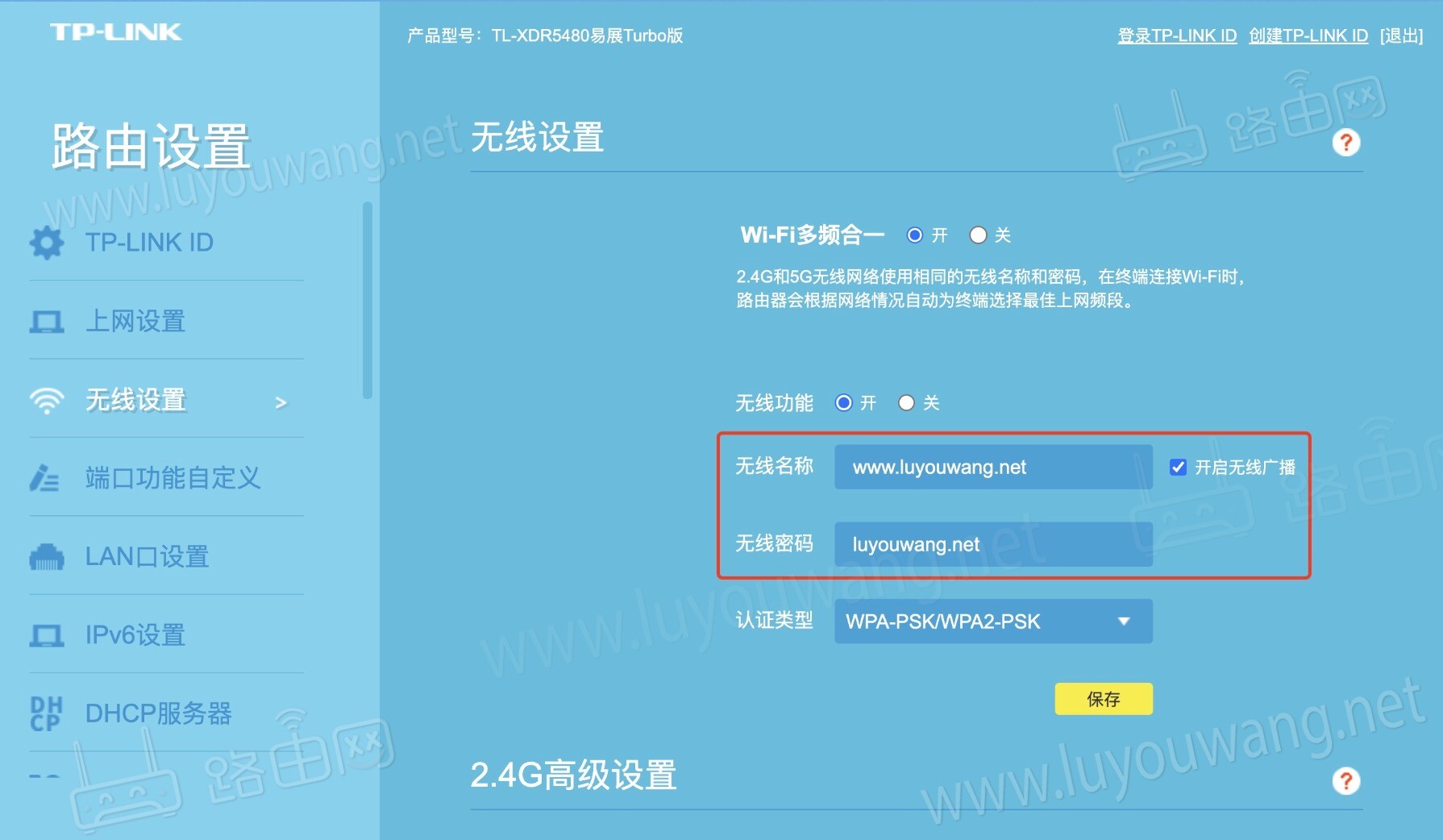This screenshot has width=1443, height=840.
Task: Uncheck 开启无线广播 checkbox
Action: click(1179, 466)
